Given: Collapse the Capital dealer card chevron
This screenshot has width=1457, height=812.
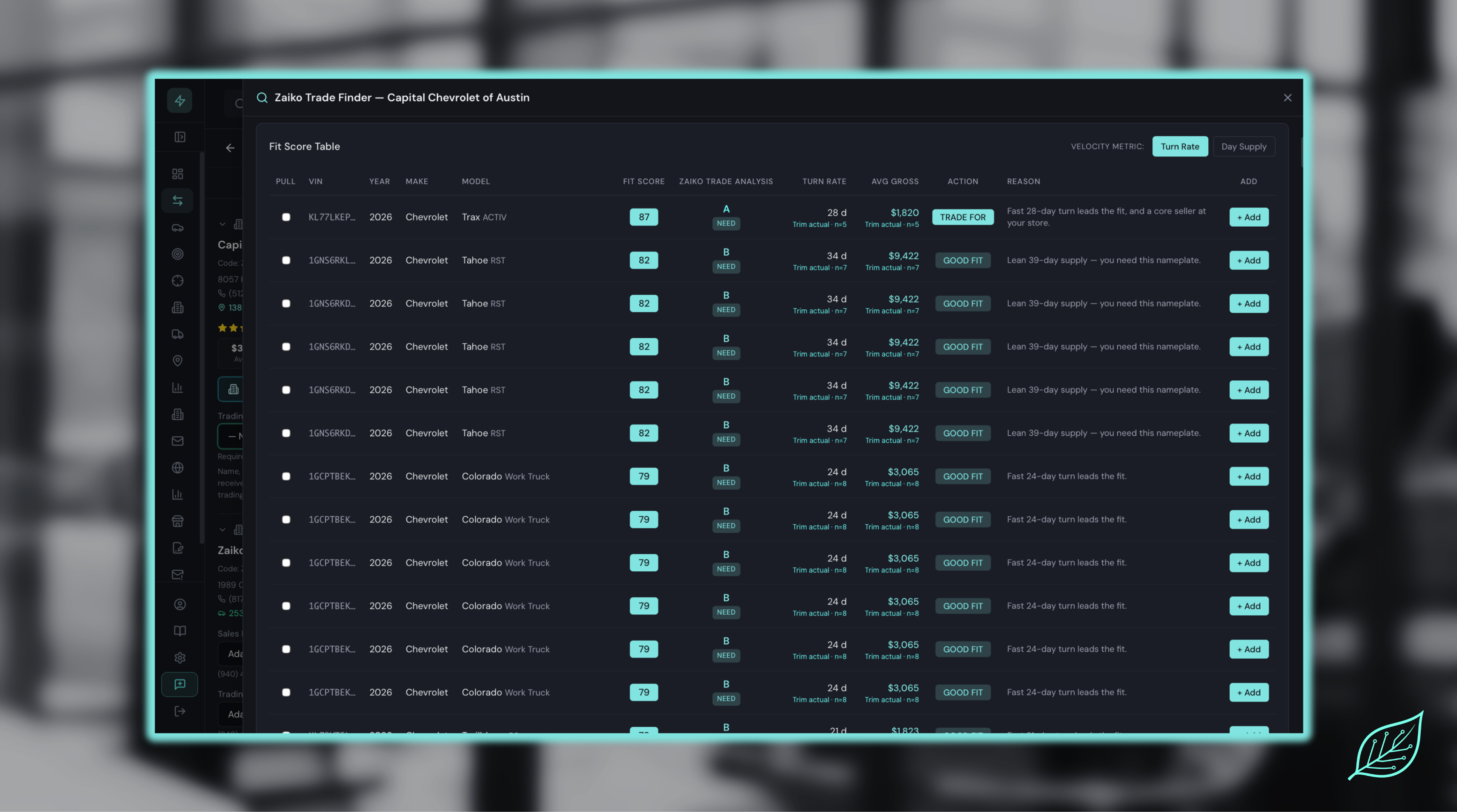Looking at the screenshot, I should 222,224.
